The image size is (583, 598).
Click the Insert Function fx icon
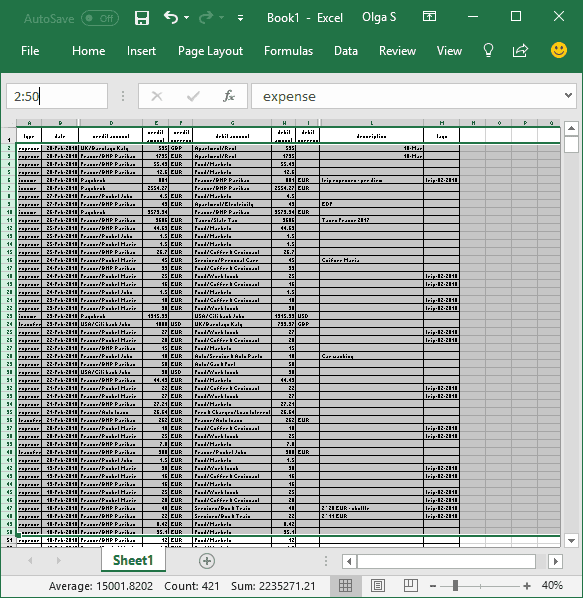(x=229, y=96)
